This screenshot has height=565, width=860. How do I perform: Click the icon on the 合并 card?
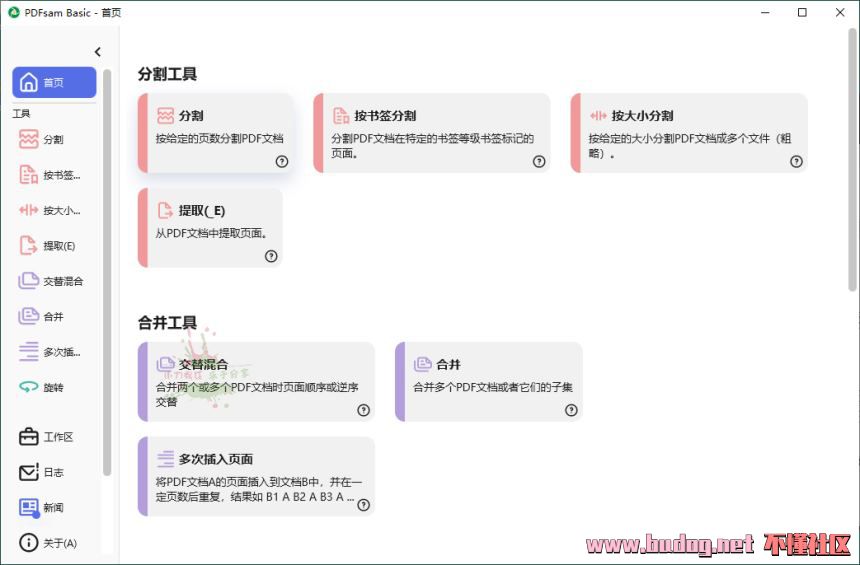[422, 364]
